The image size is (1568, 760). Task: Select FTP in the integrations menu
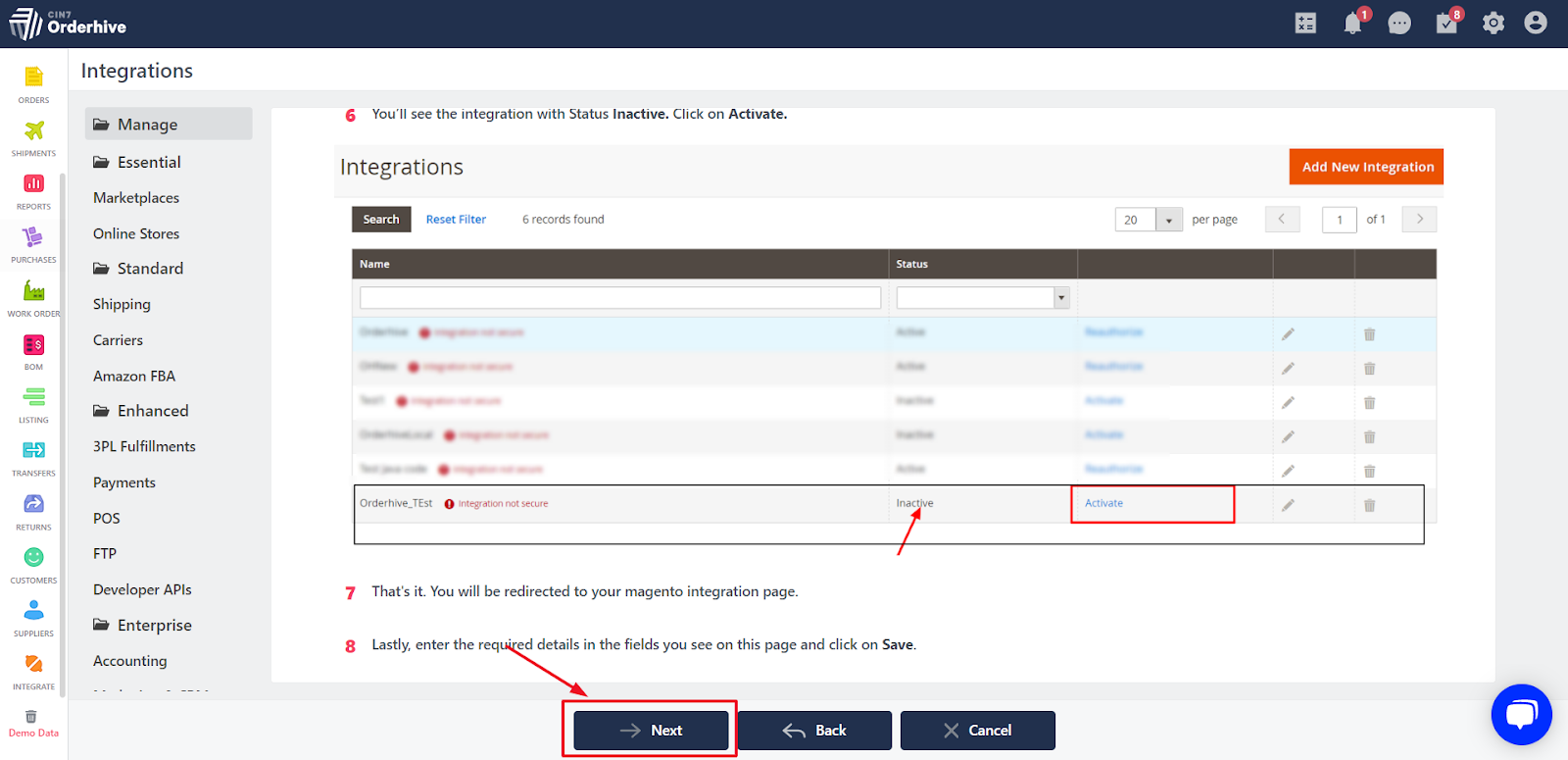point(105,553)
